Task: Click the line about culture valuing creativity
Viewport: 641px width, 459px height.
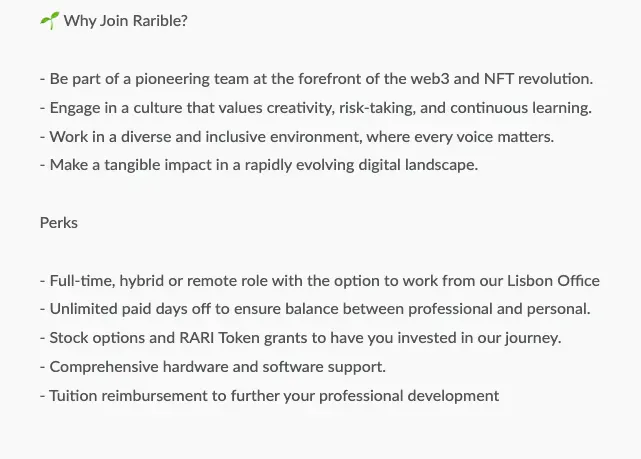Action: [x=316, y=108]
